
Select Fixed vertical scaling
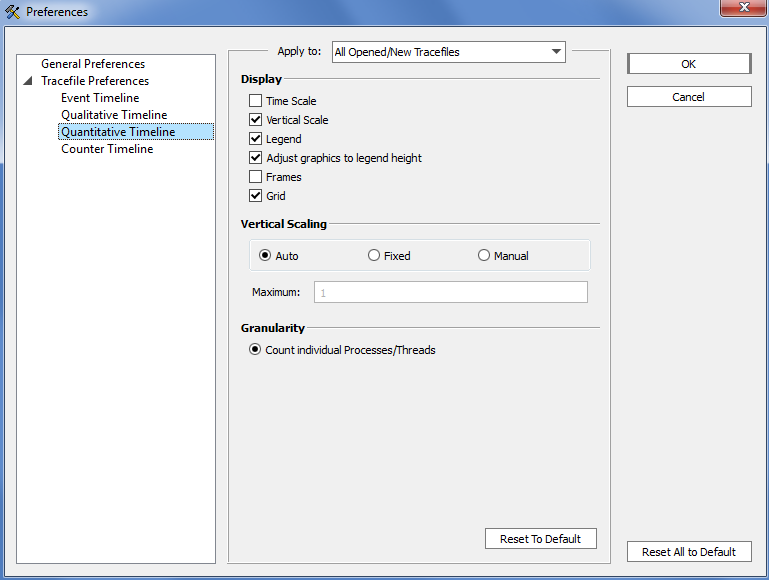374,255
